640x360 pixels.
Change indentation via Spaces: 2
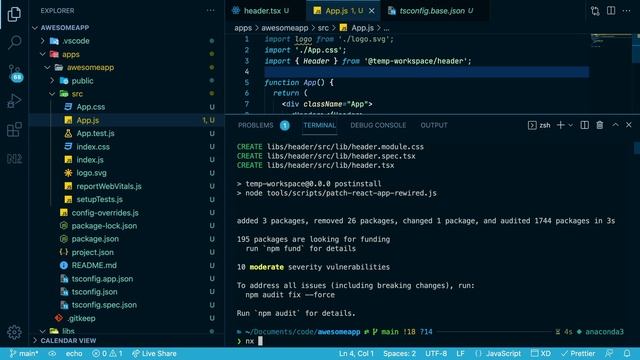click(400, 353)
